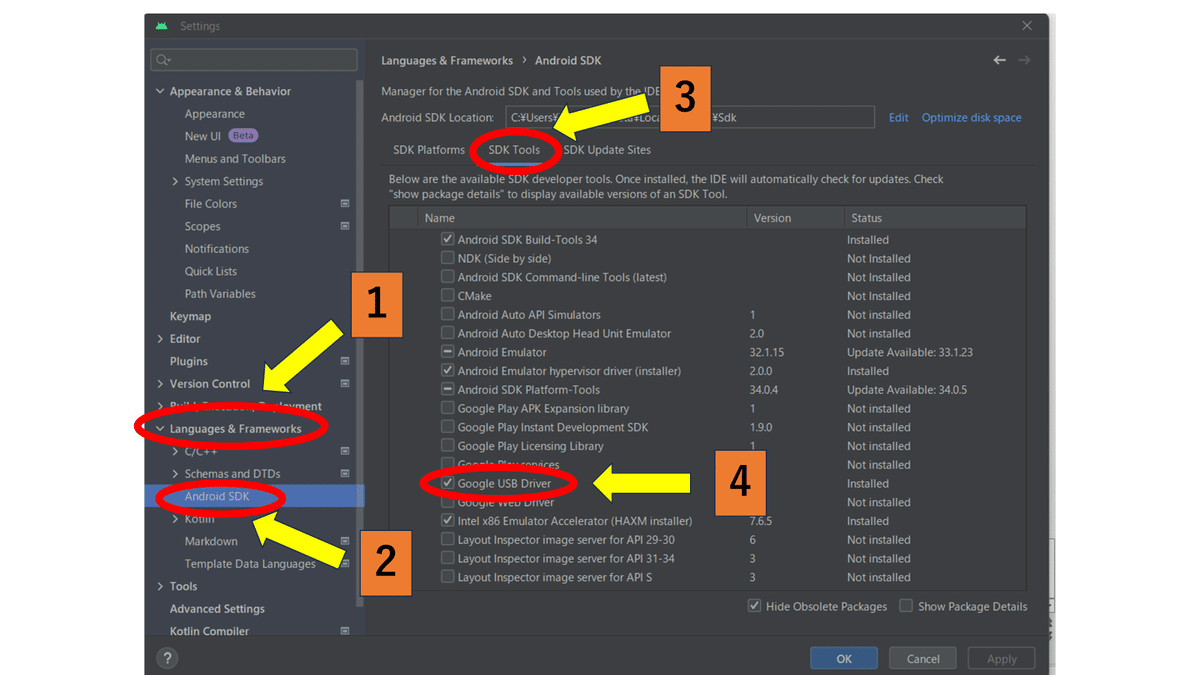Screen dimensions: 1200x675
Task: Click the search magnifier icon
Action: tap(163, 60)
